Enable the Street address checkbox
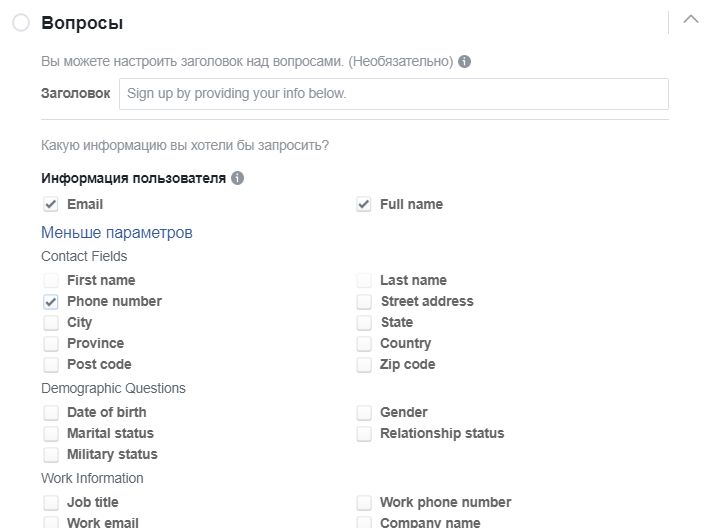 click(364, 302)
